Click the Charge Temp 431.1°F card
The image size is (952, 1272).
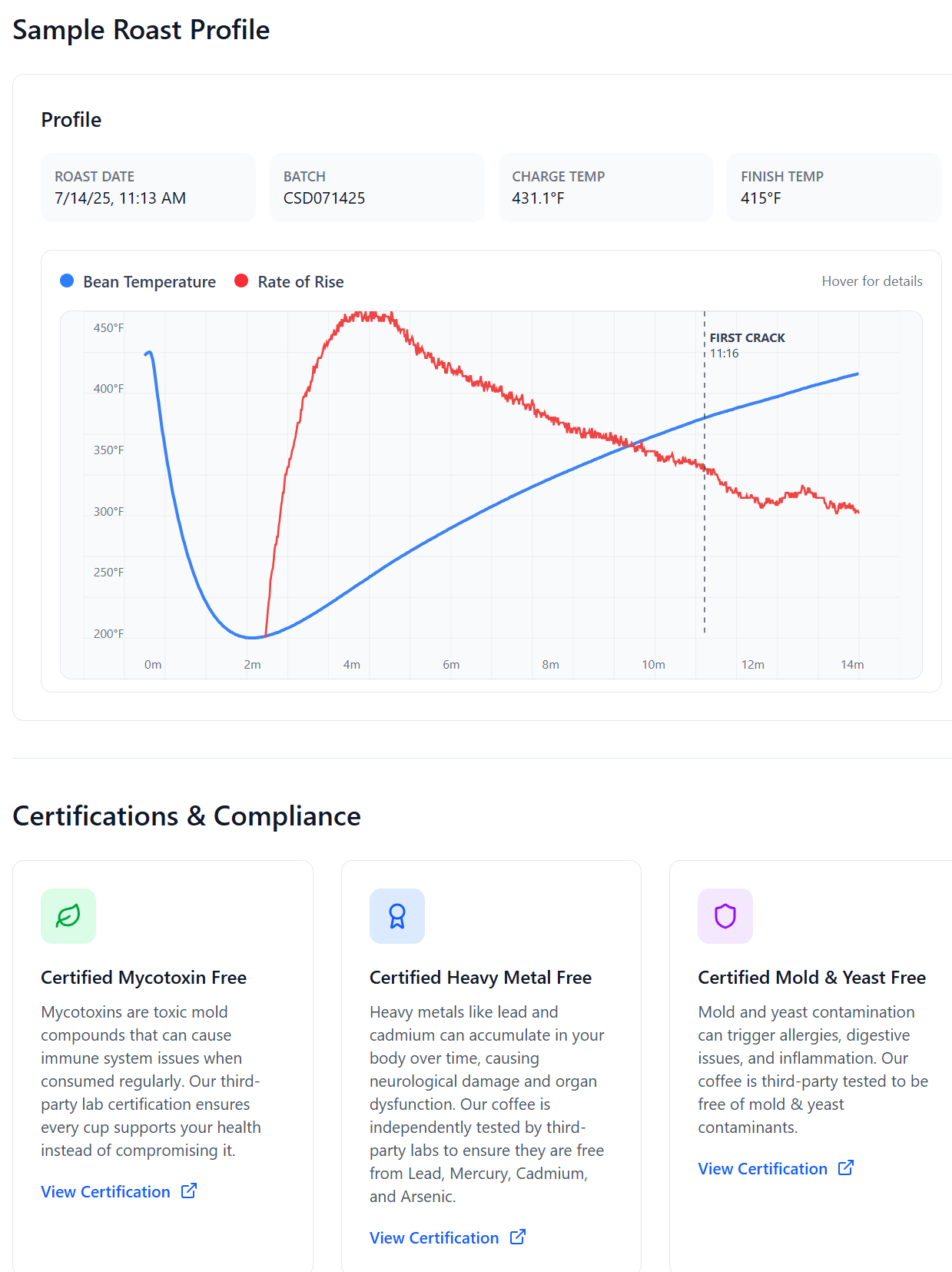tap(605, 188)
